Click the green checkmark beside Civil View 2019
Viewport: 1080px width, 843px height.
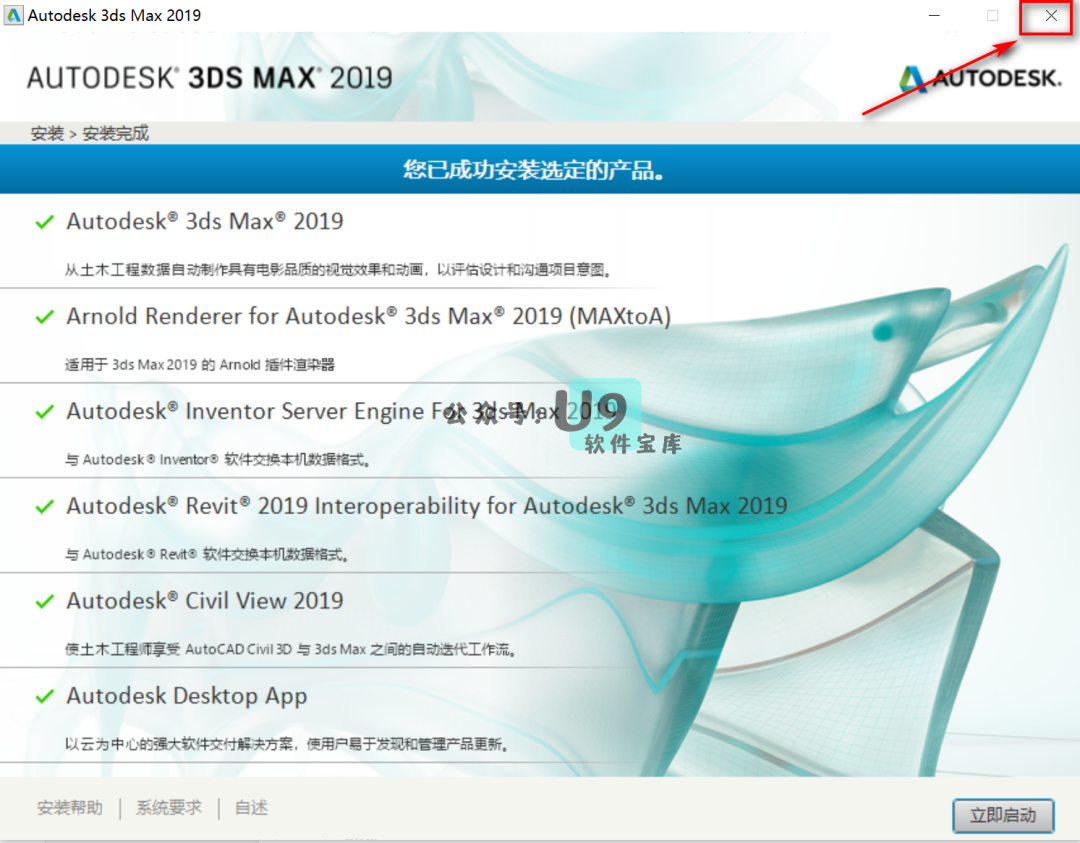click(44, 602)
